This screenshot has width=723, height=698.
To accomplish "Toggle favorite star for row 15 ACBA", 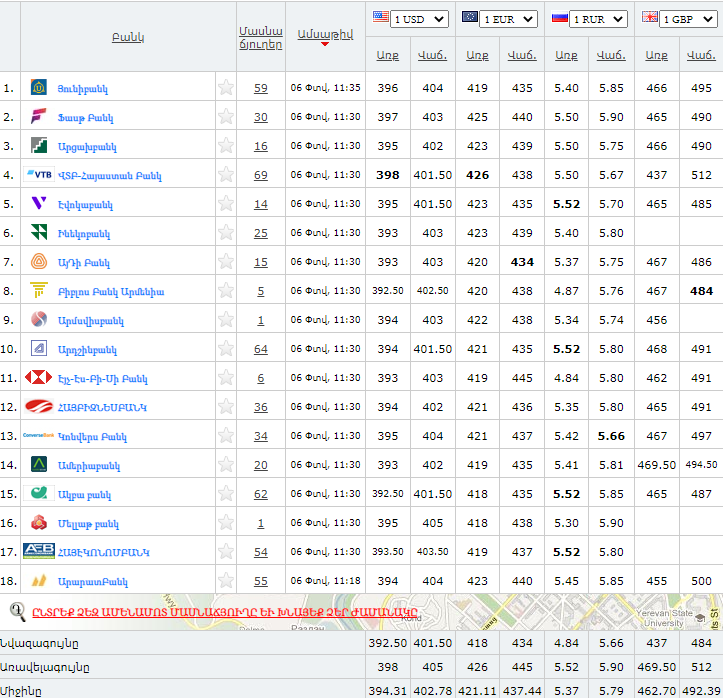I will pyautogui.click(x=226, y=493).
